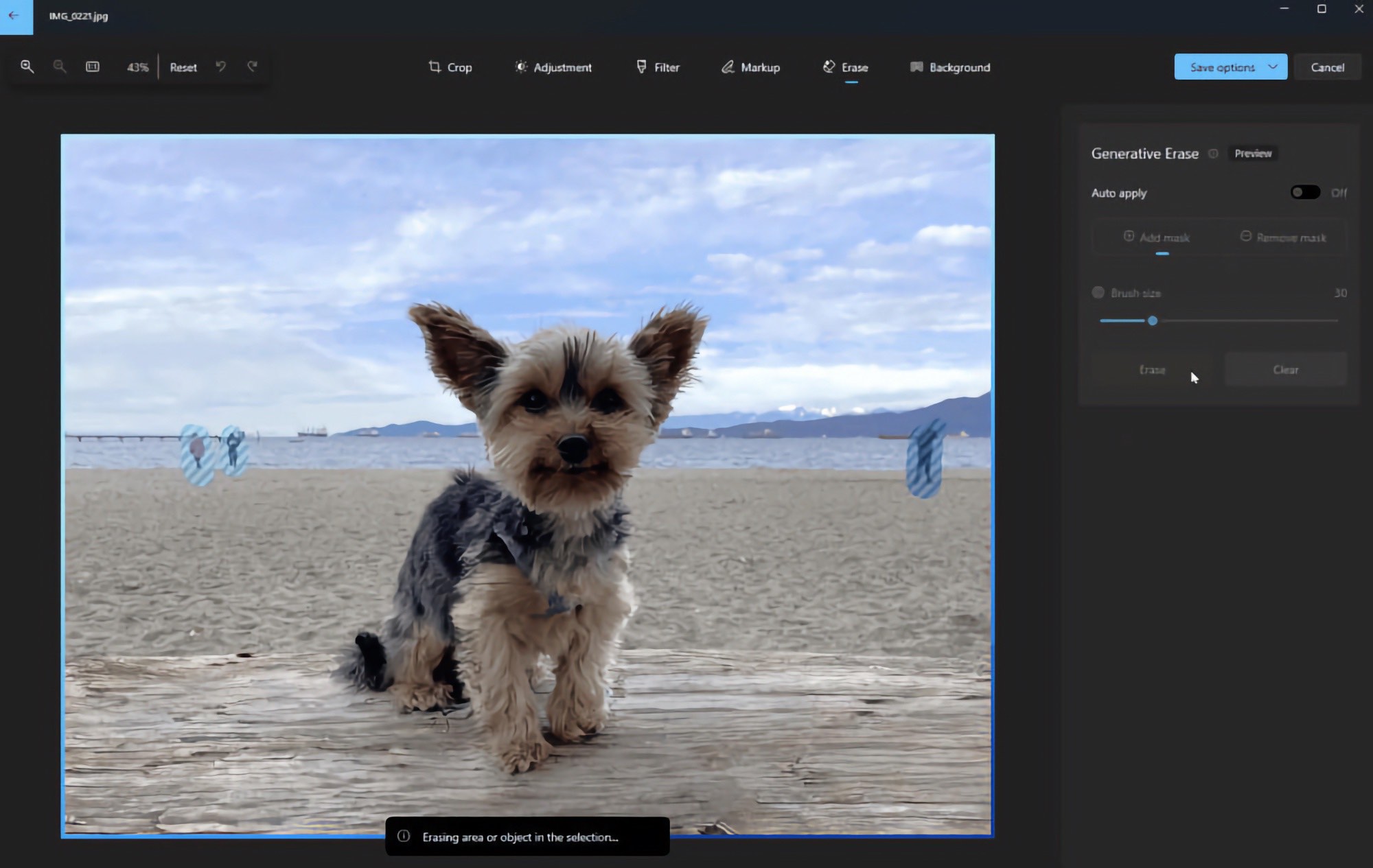Click the Redo arrow icon

point(253,67)
